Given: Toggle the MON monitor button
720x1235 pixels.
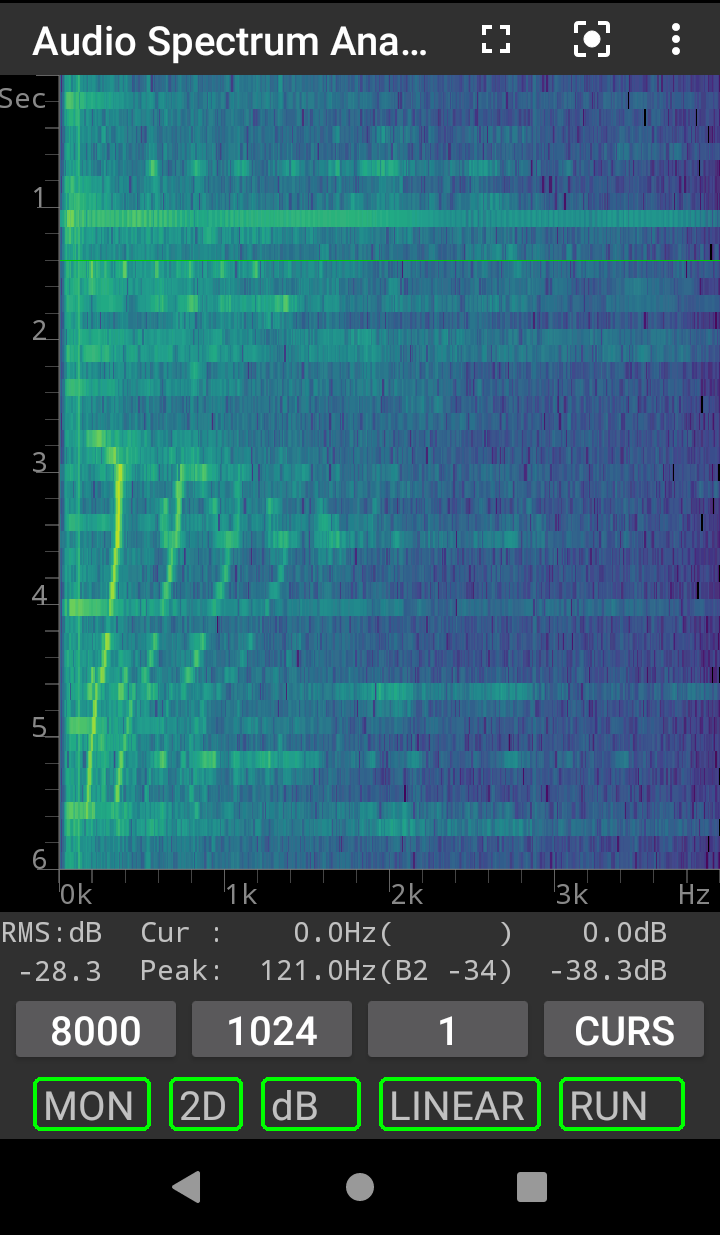Looking at the screenshot, I should [x=91, y=1105].
